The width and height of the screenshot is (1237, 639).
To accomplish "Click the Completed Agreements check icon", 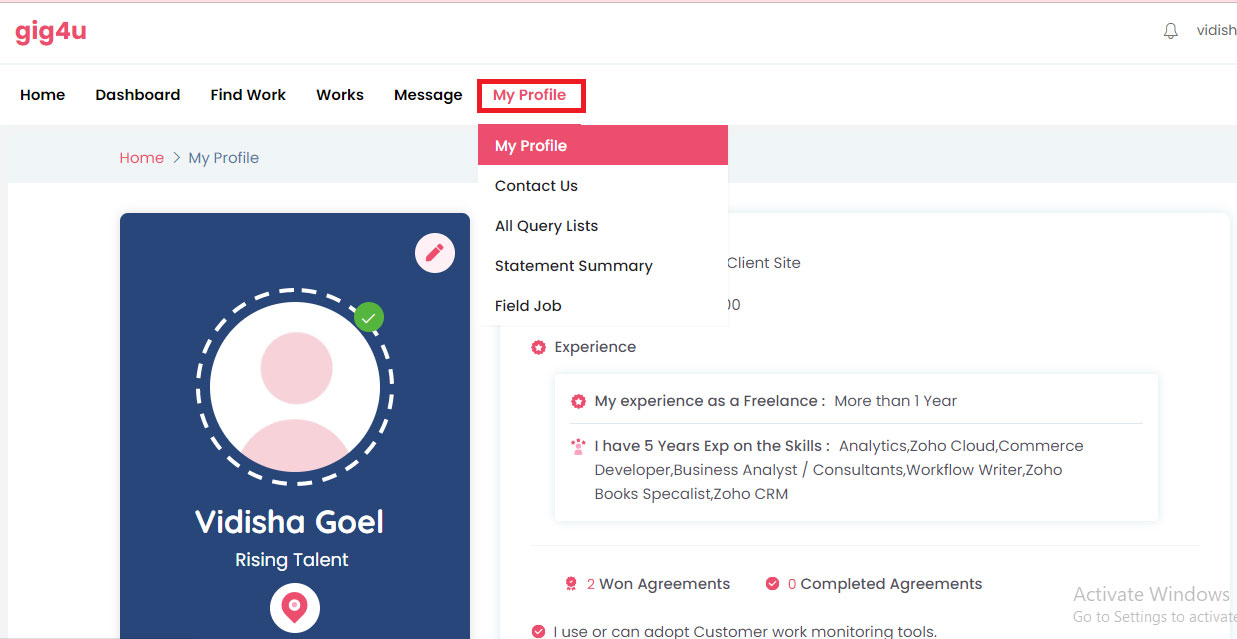I will pos(772,584).
